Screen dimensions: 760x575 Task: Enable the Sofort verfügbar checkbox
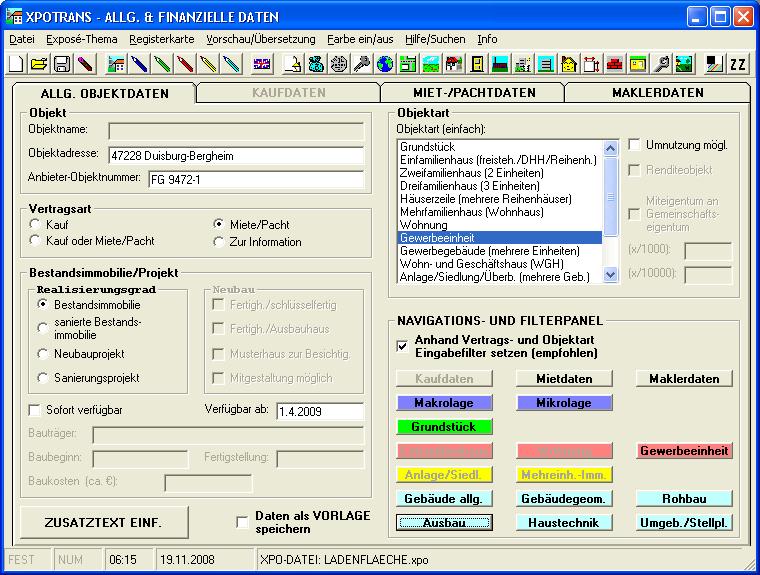[x=36, y=410]
